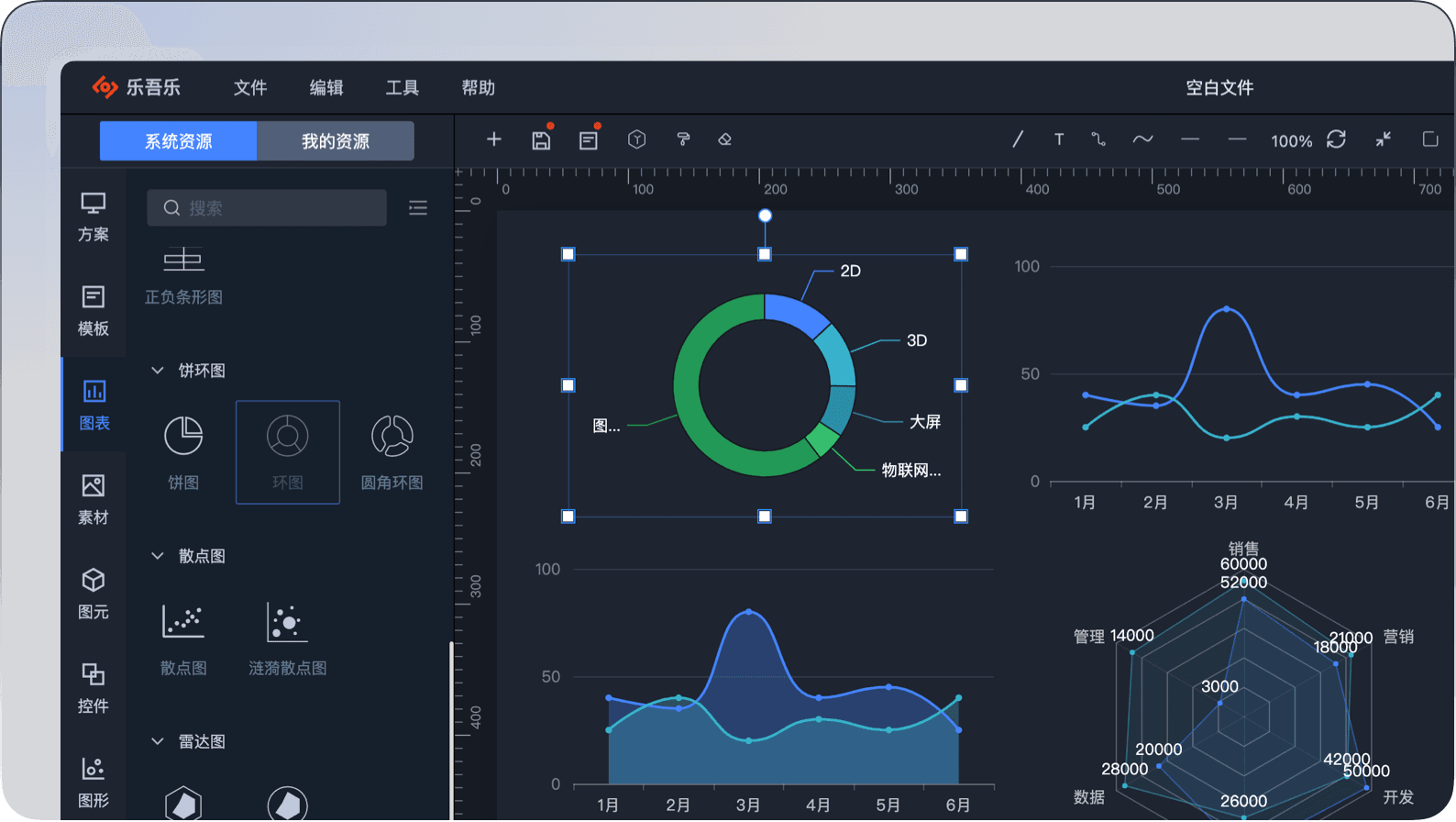Open the 文件 menu
The height and width of the screenshot is (822, 1456).
(x=249, y=88)
